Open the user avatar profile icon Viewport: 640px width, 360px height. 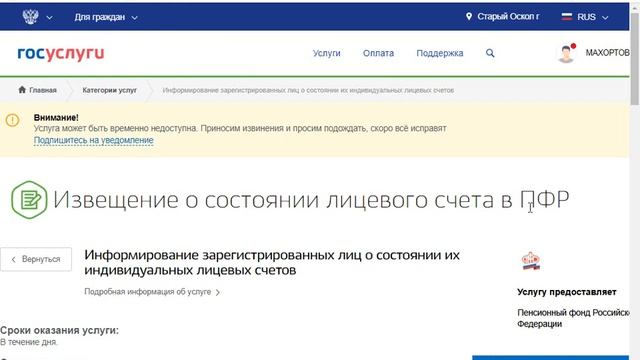pos(567,53)
